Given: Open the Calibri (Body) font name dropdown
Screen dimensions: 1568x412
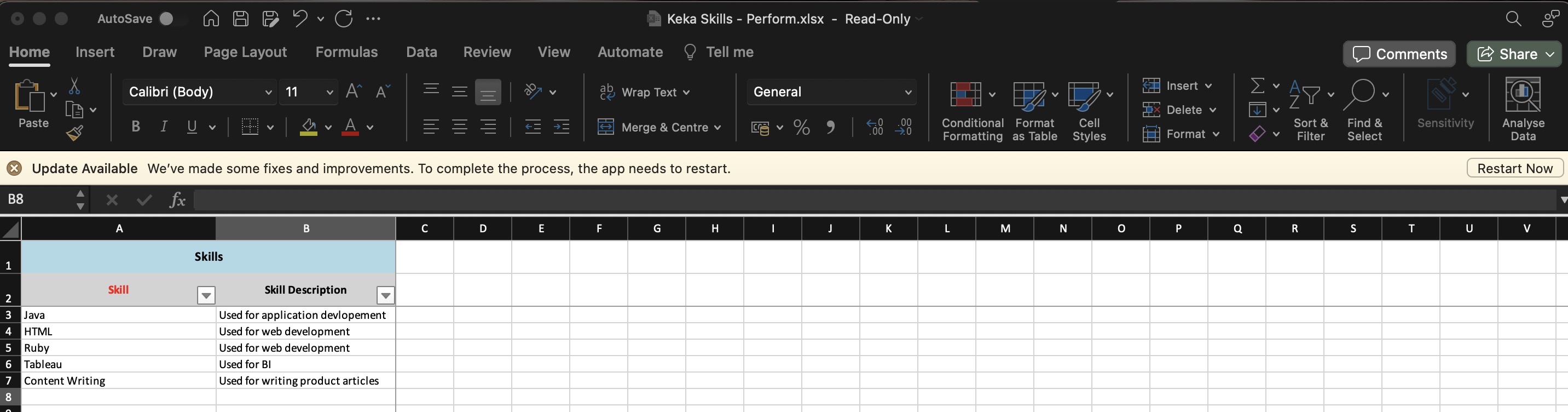Looking at the screenshot, I should tap(268, 92).
